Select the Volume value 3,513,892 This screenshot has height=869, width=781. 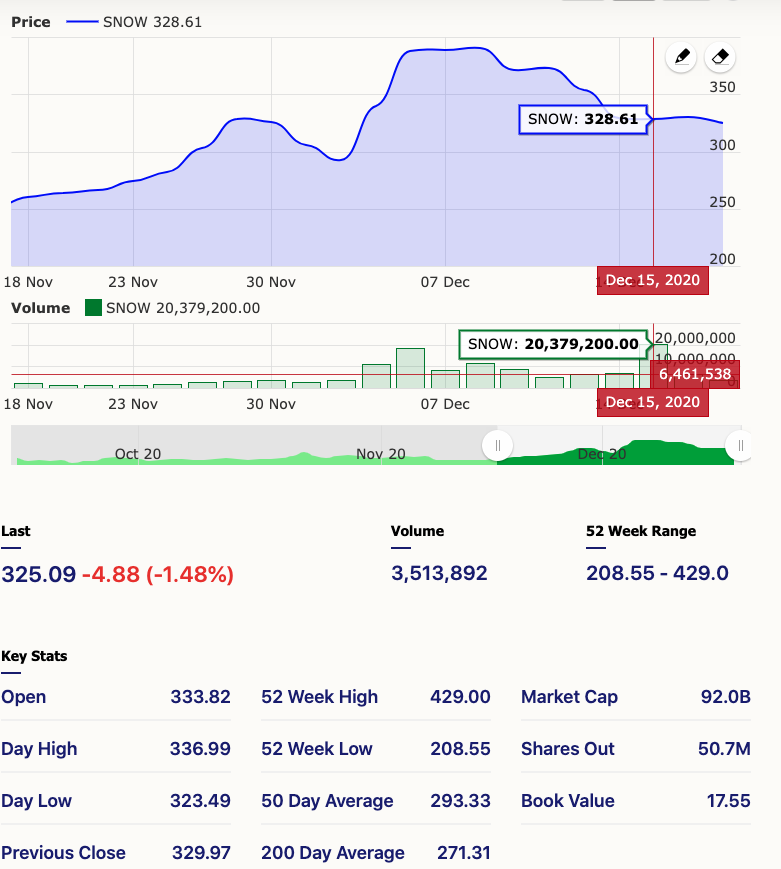pyautogui.click(x=439, y=573)
